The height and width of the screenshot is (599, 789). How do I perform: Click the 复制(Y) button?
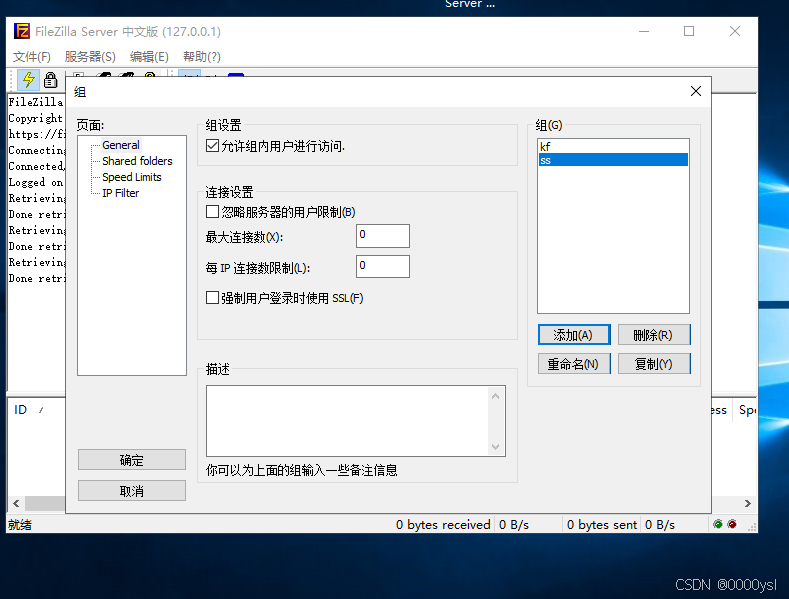click(x=654, y=364)
